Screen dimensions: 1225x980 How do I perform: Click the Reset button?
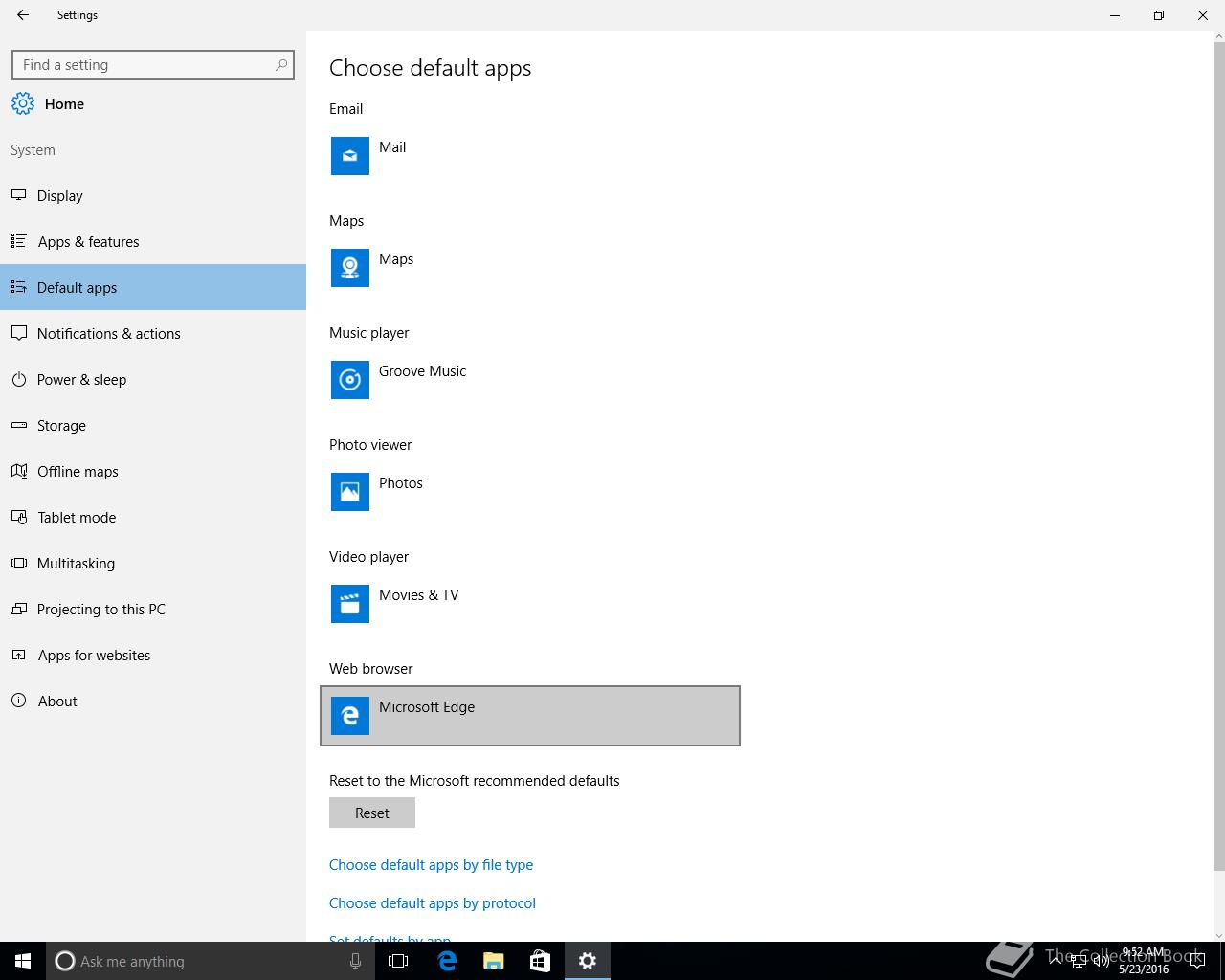[372, 813]
